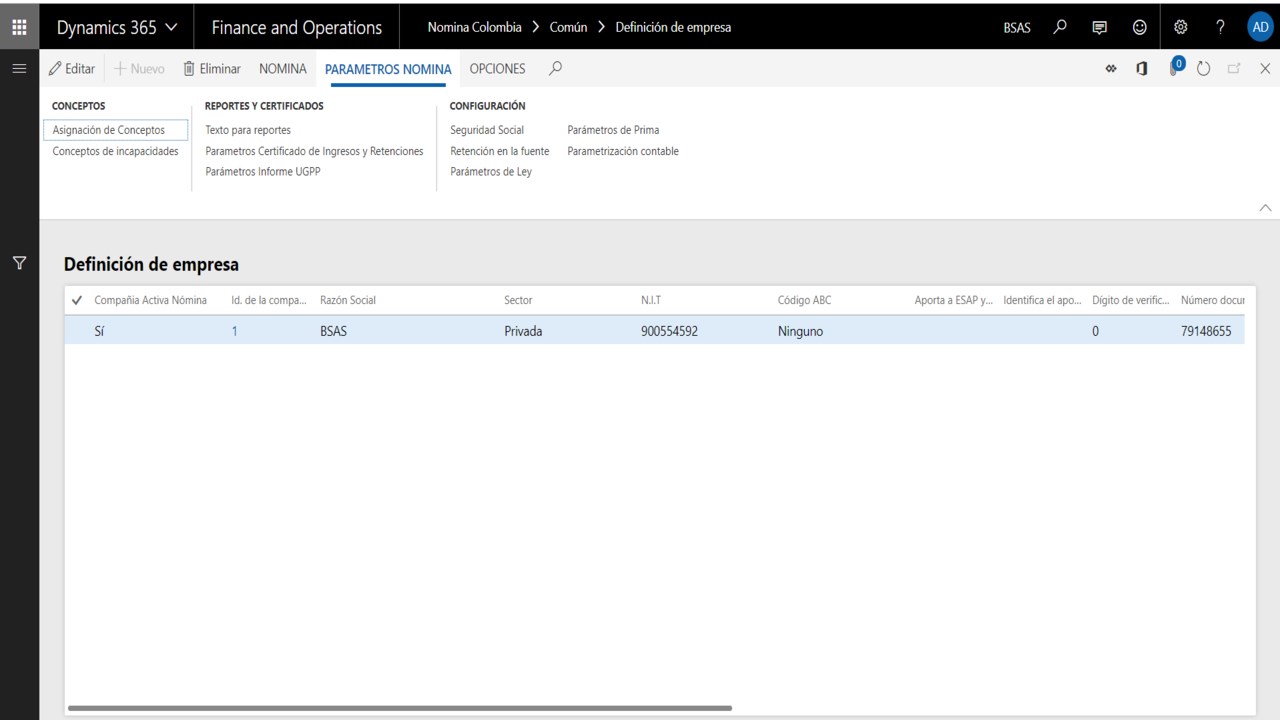Click the N.I.T column header
The width and height of the screenshot is (1280, 720).
[x=651, y=300]
